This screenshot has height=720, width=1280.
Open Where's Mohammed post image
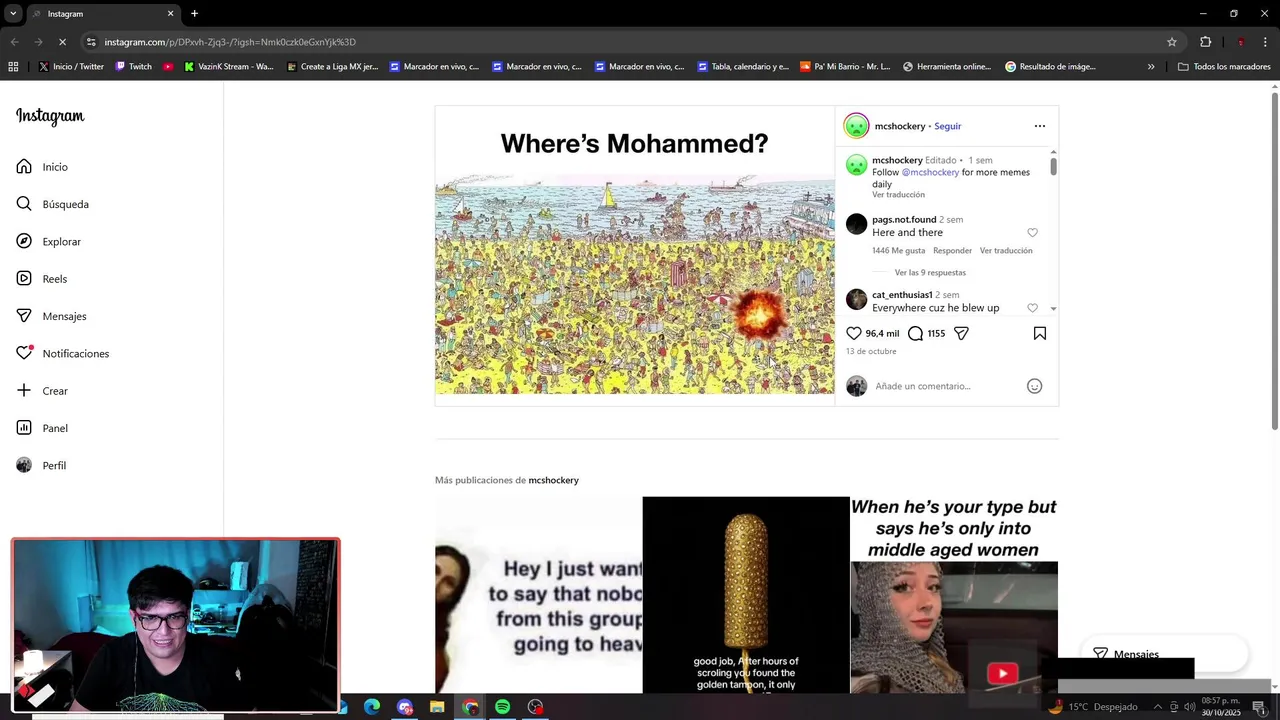635,256
